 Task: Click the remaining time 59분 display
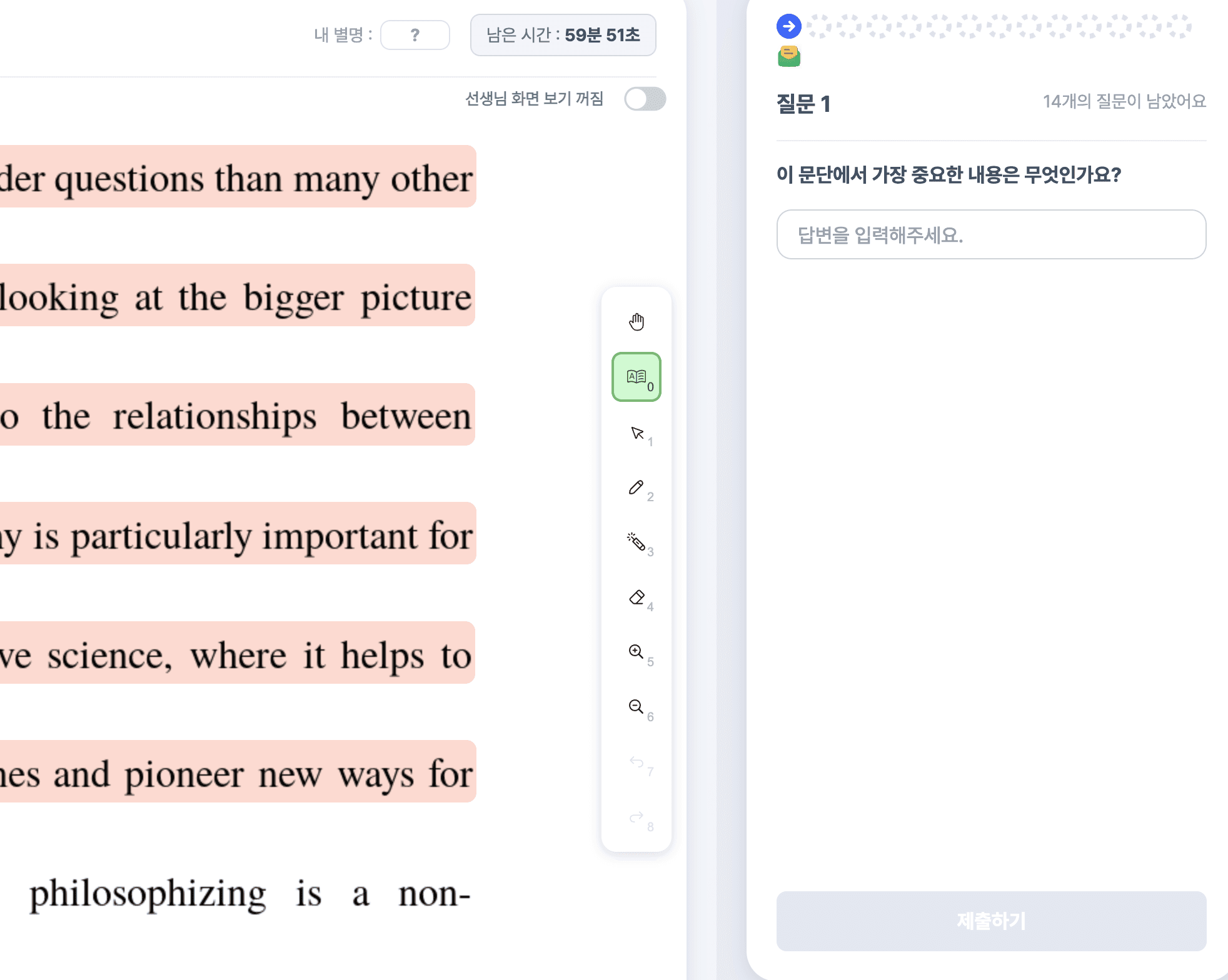pyautogui.click(x=563, y=35)
